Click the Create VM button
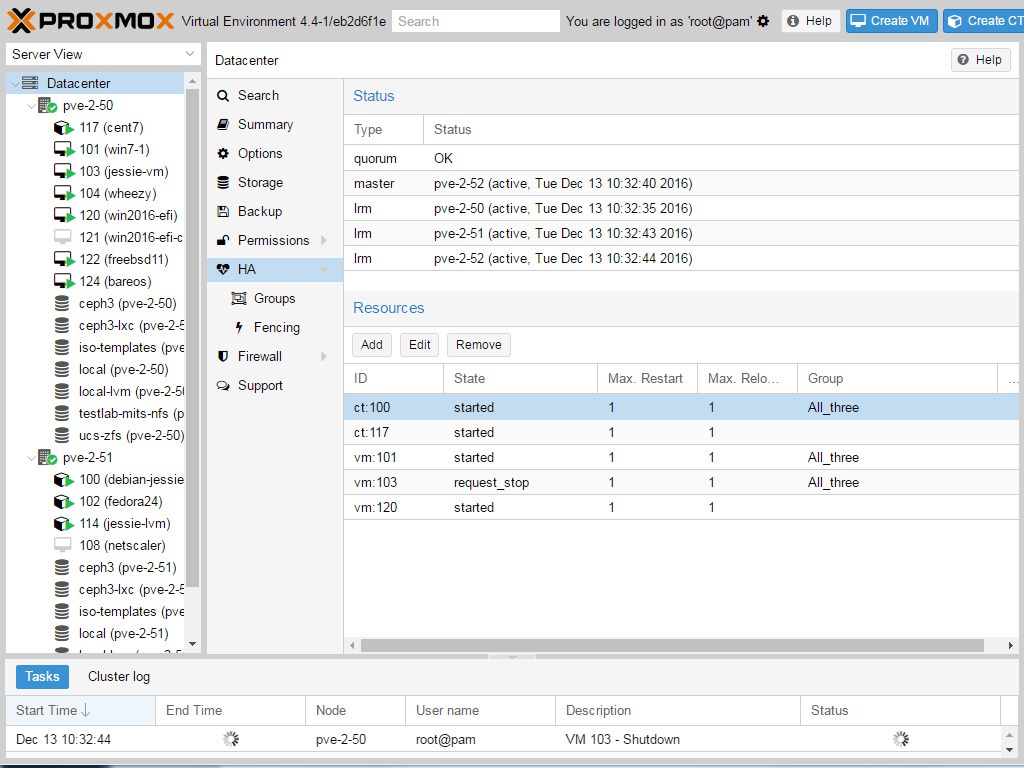 pyautogui.click(x=891, y=21)
